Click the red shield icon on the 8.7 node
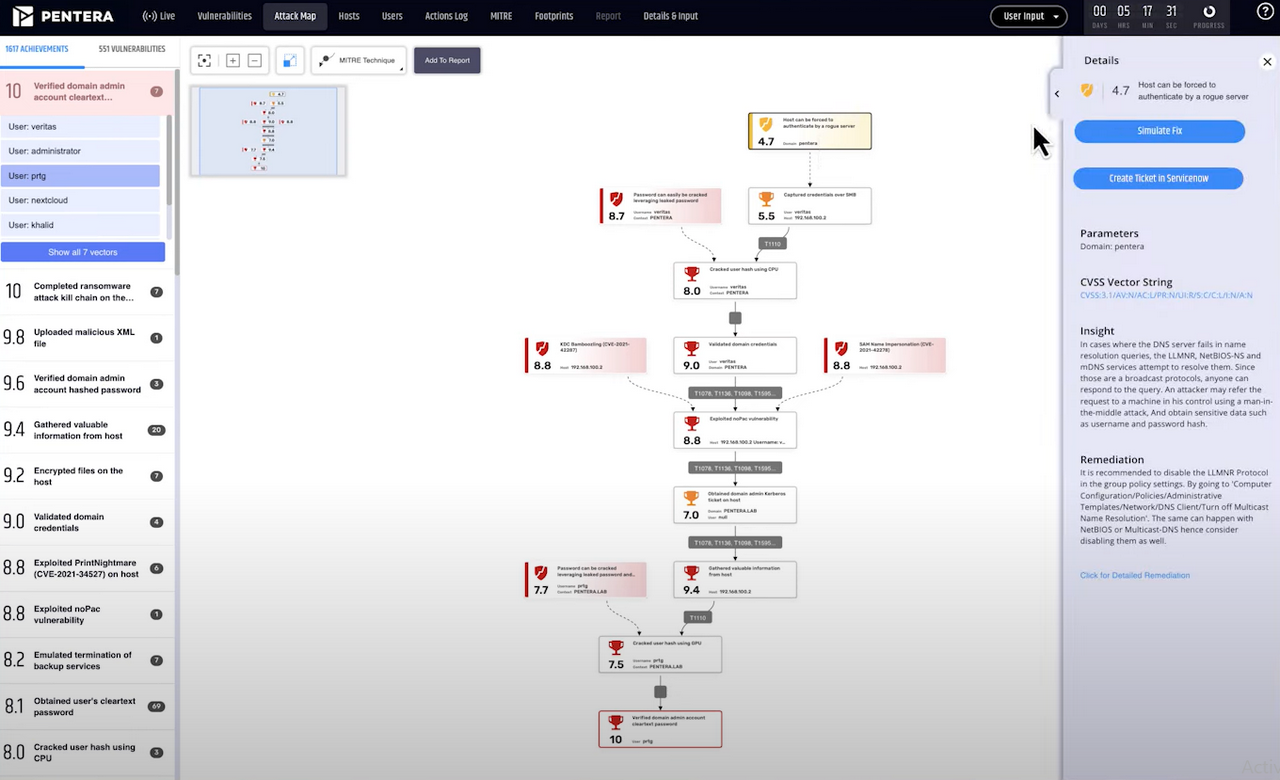Screen dimensions: 1280x780 point(615,199)
